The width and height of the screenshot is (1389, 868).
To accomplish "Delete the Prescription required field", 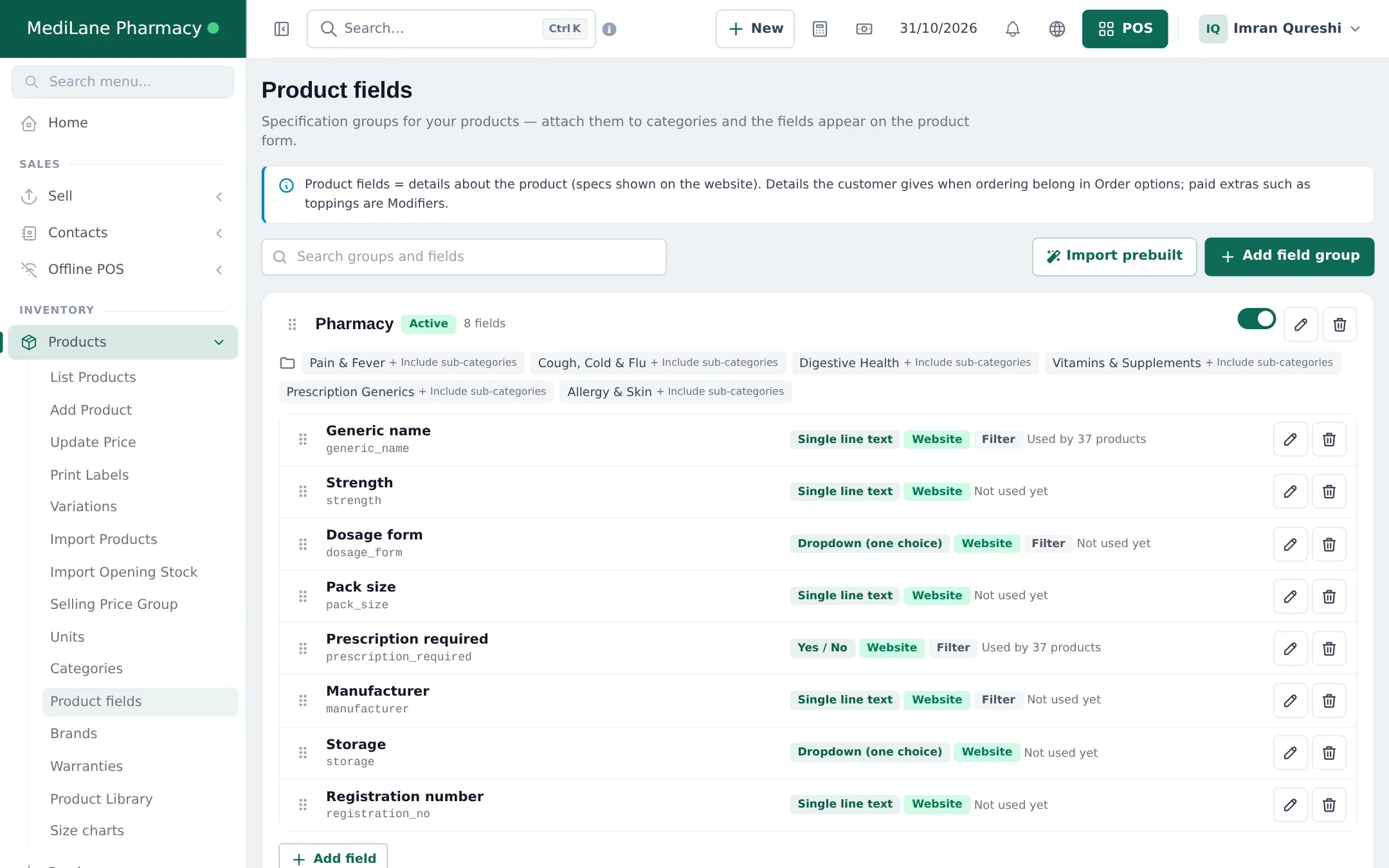I will (x=1329, y=648).
